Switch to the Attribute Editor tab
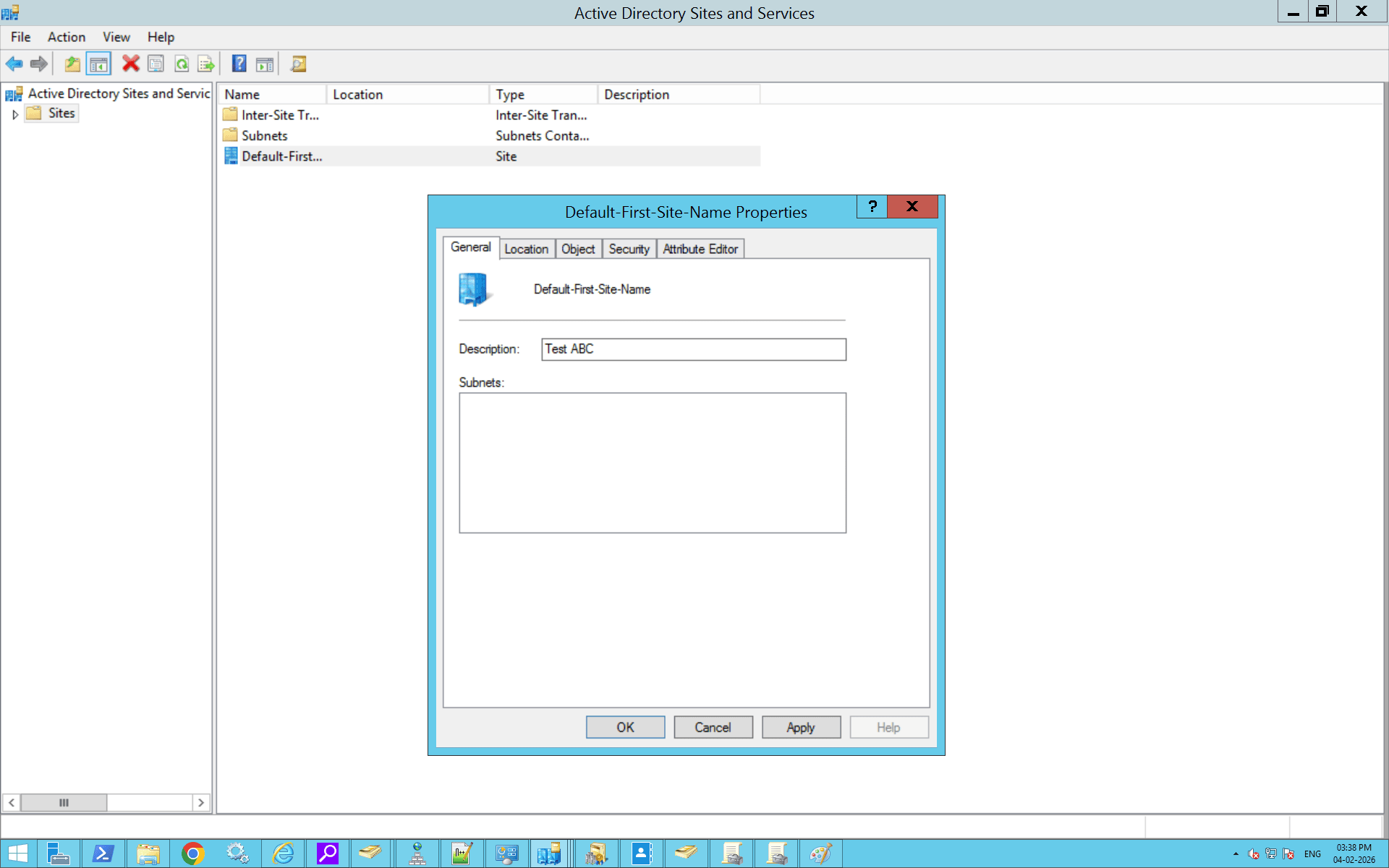Viewport: 1389px width, 868px height. (700, 249)
